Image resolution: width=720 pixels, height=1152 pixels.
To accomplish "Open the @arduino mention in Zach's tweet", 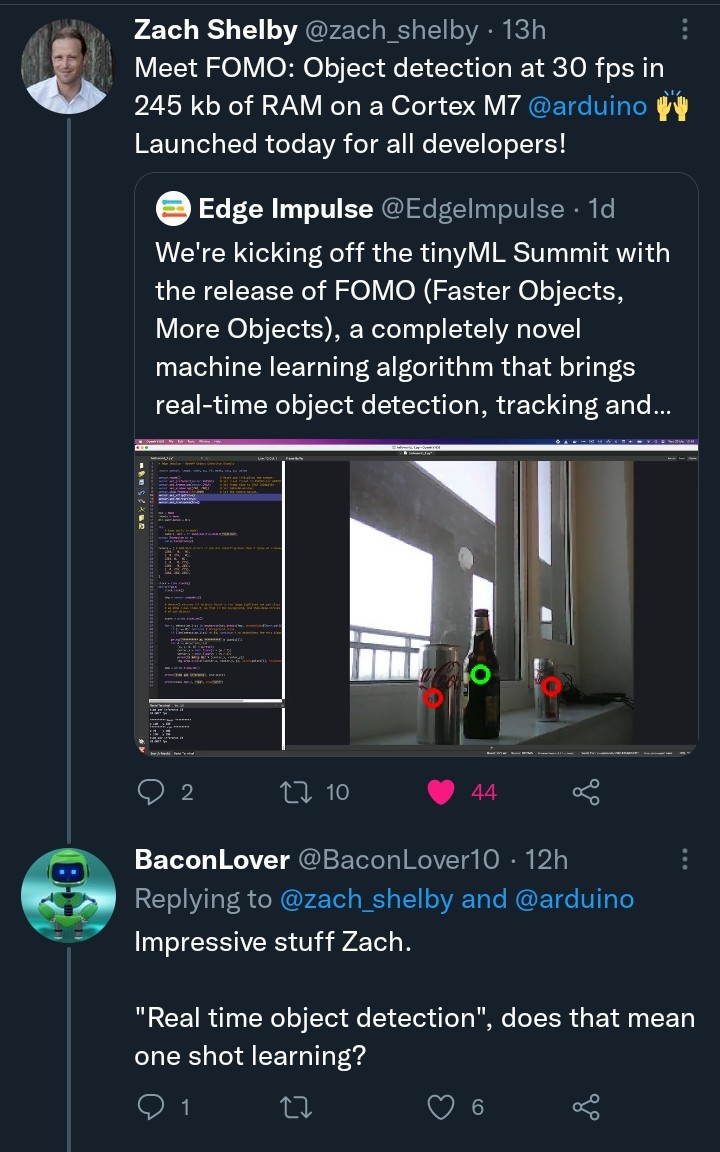I will [588, 106].
